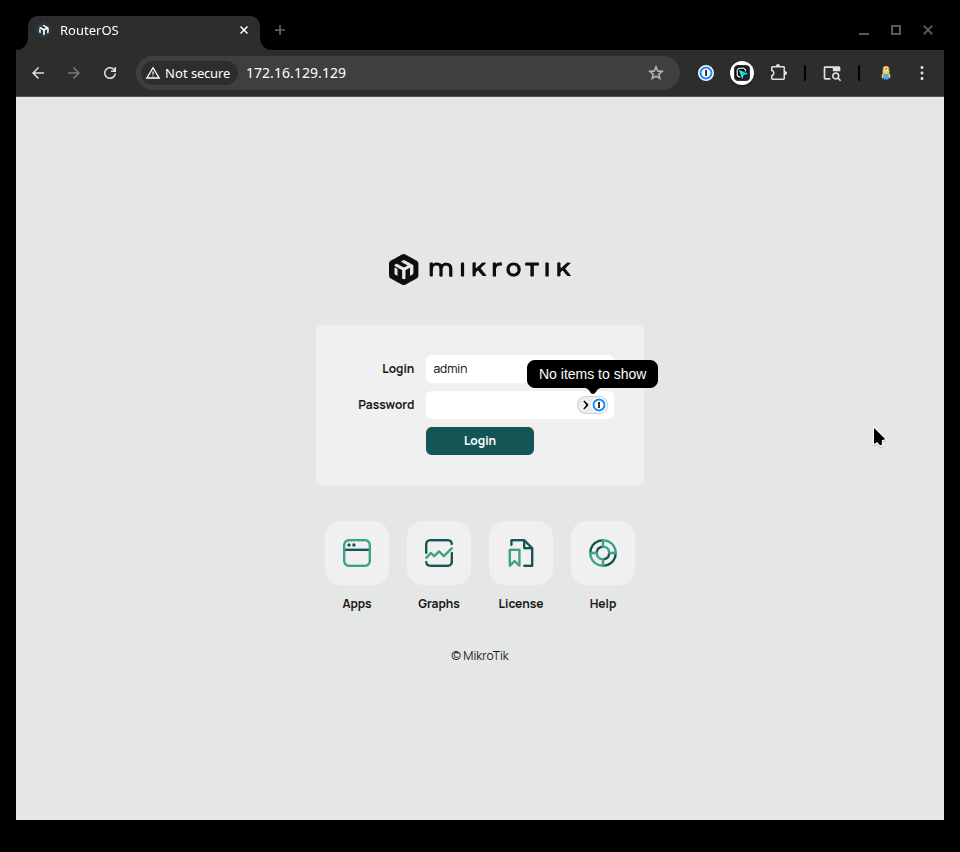Click the Graphs label text
Viewport: 960px width, 852px height.
[x=438, y=604]
